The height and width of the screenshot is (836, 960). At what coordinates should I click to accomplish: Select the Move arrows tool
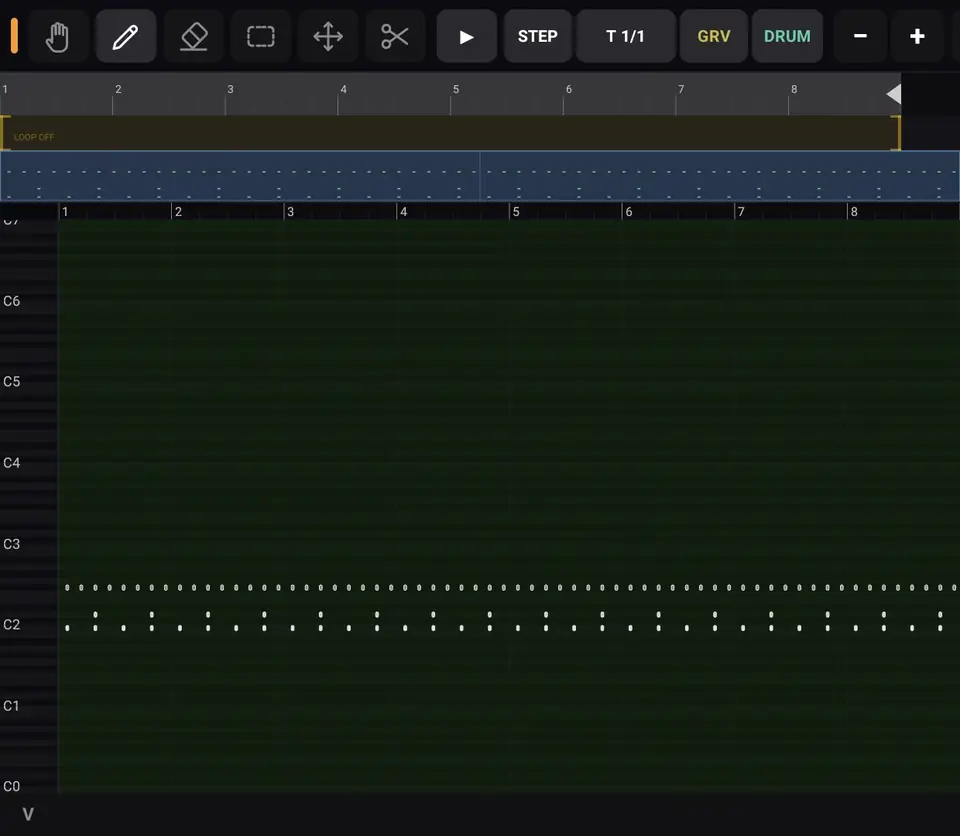pyautogui.click(x=328, y=37)
